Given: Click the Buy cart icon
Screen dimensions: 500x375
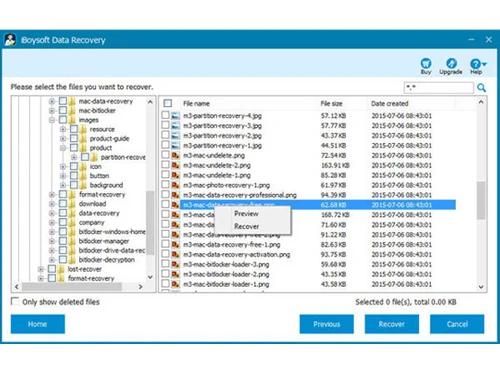Looking at the screenshot, I should pyautogui.click(x=426, y=63).
